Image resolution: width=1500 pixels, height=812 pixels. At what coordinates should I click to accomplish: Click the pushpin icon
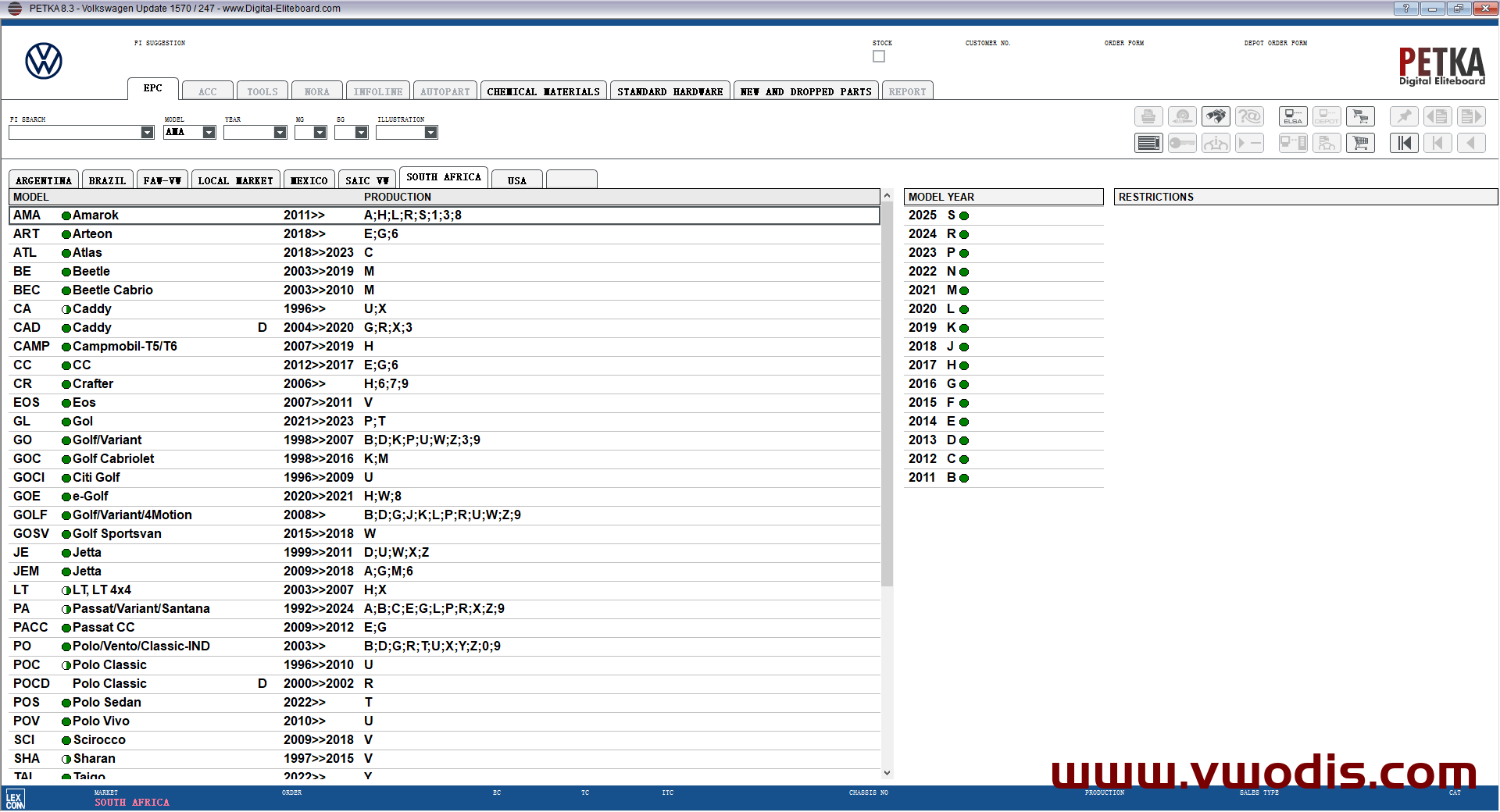coord(1404,117)
